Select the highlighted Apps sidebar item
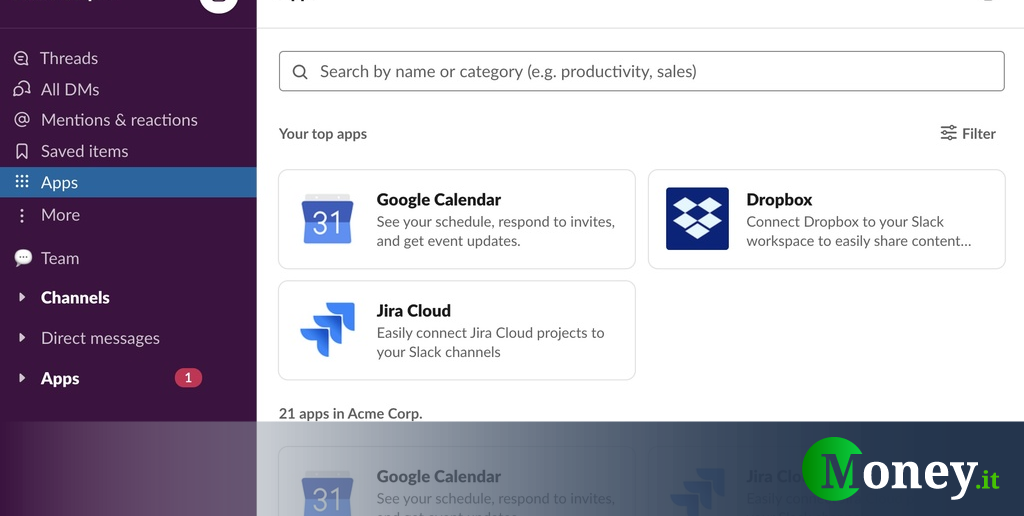 point(128,182)
